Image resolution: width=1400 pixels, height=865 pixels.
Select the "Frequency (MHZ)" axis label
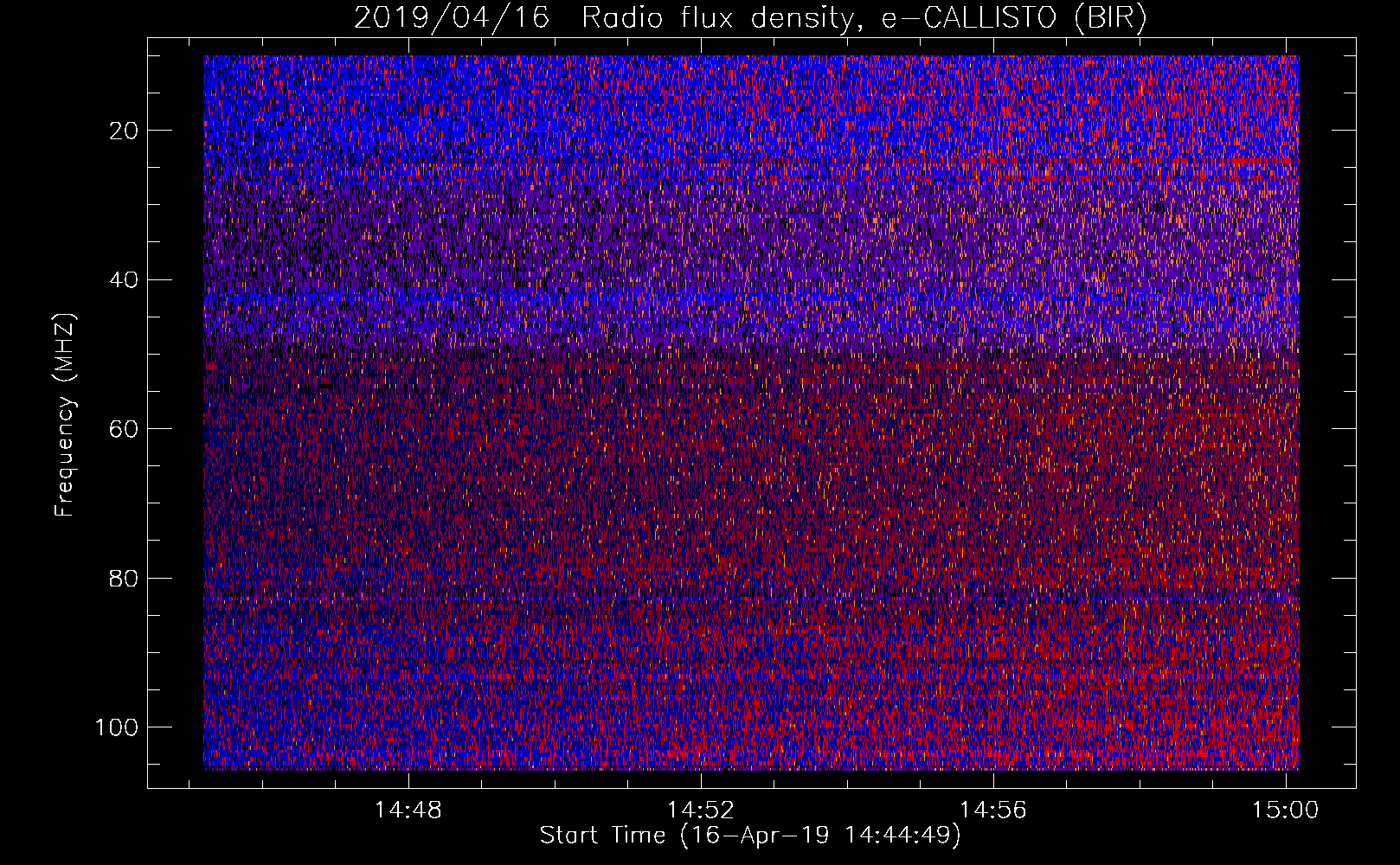coord(66,415)
